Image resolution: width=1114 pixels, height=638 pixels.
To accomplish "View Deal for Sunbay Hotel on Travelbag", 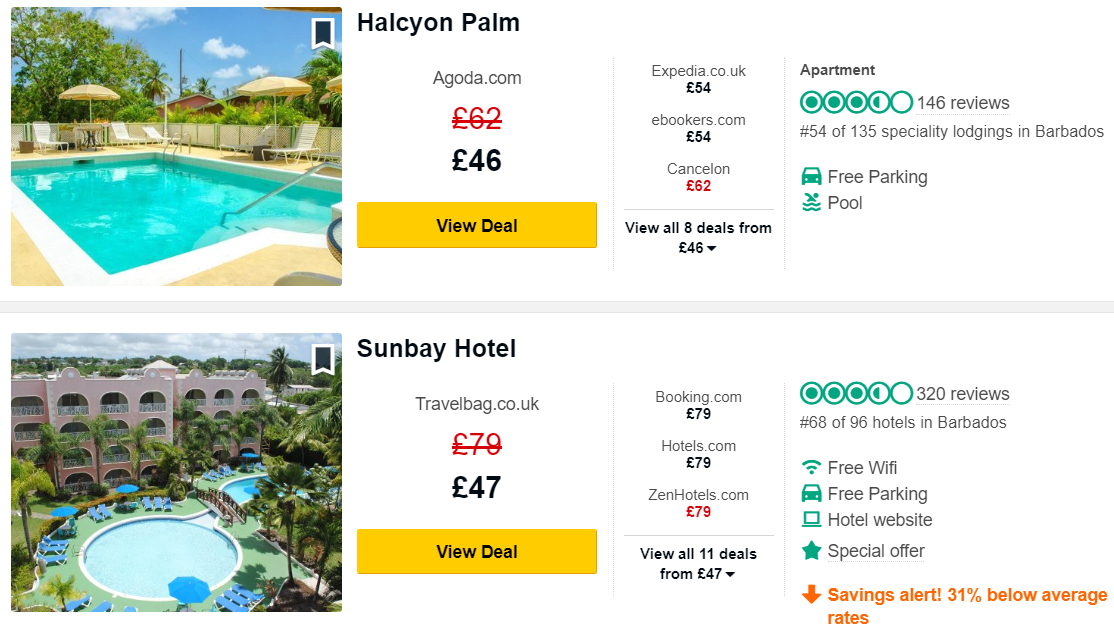I will click(477, 552).
